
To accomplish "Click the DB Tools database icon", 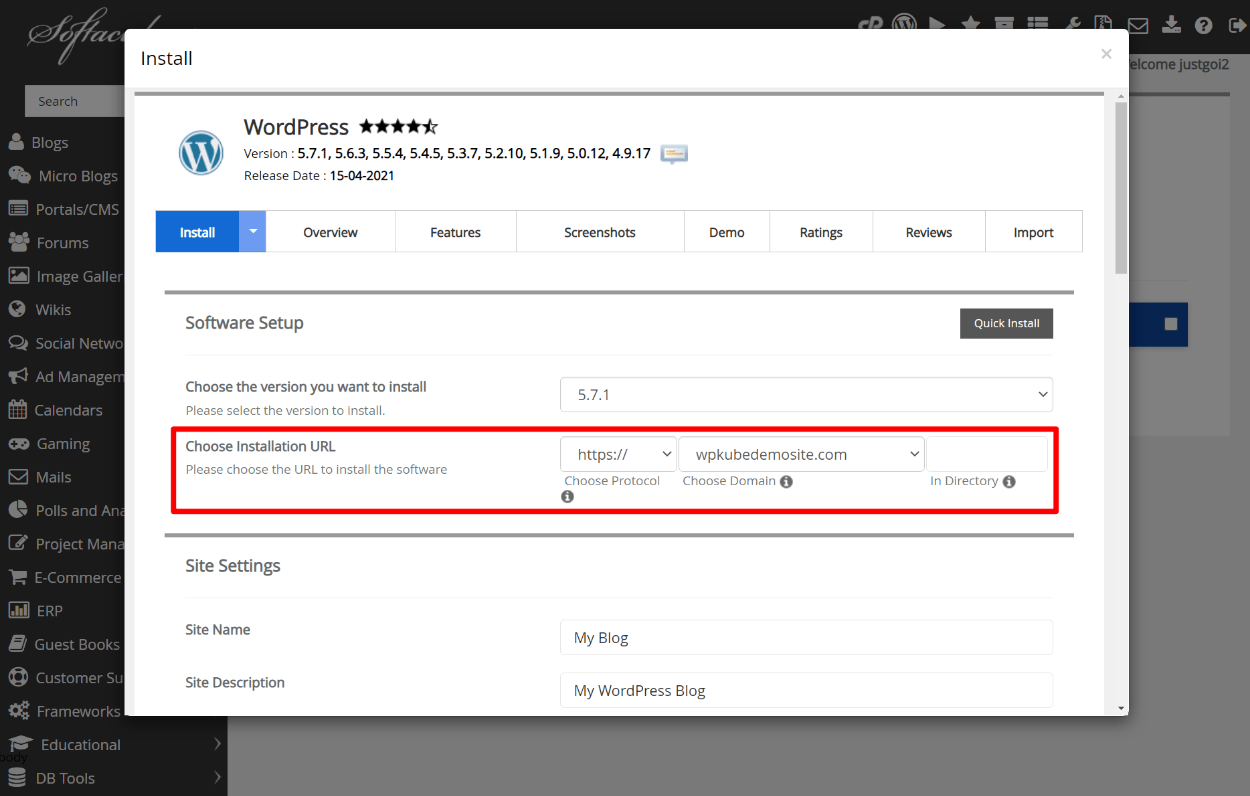I will 17,777.
